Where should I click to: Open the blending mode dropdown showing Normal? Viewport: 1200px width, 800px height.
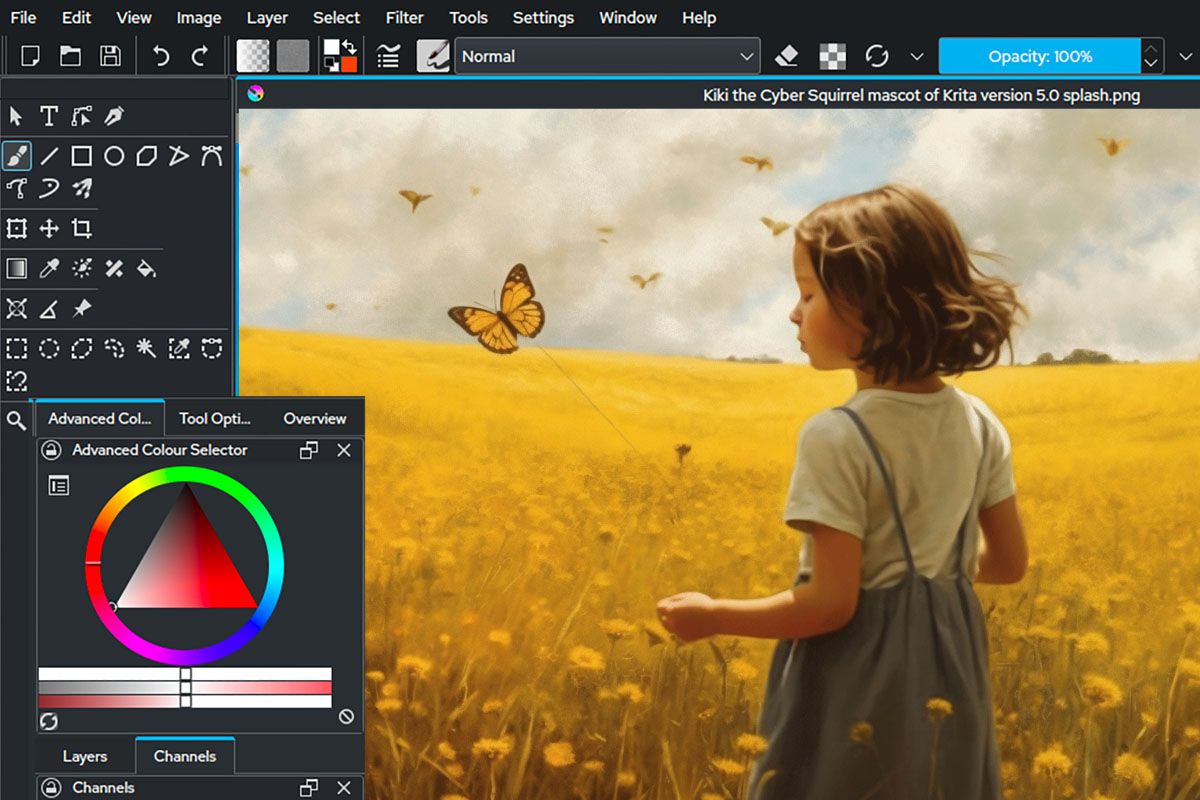(606, 56)
